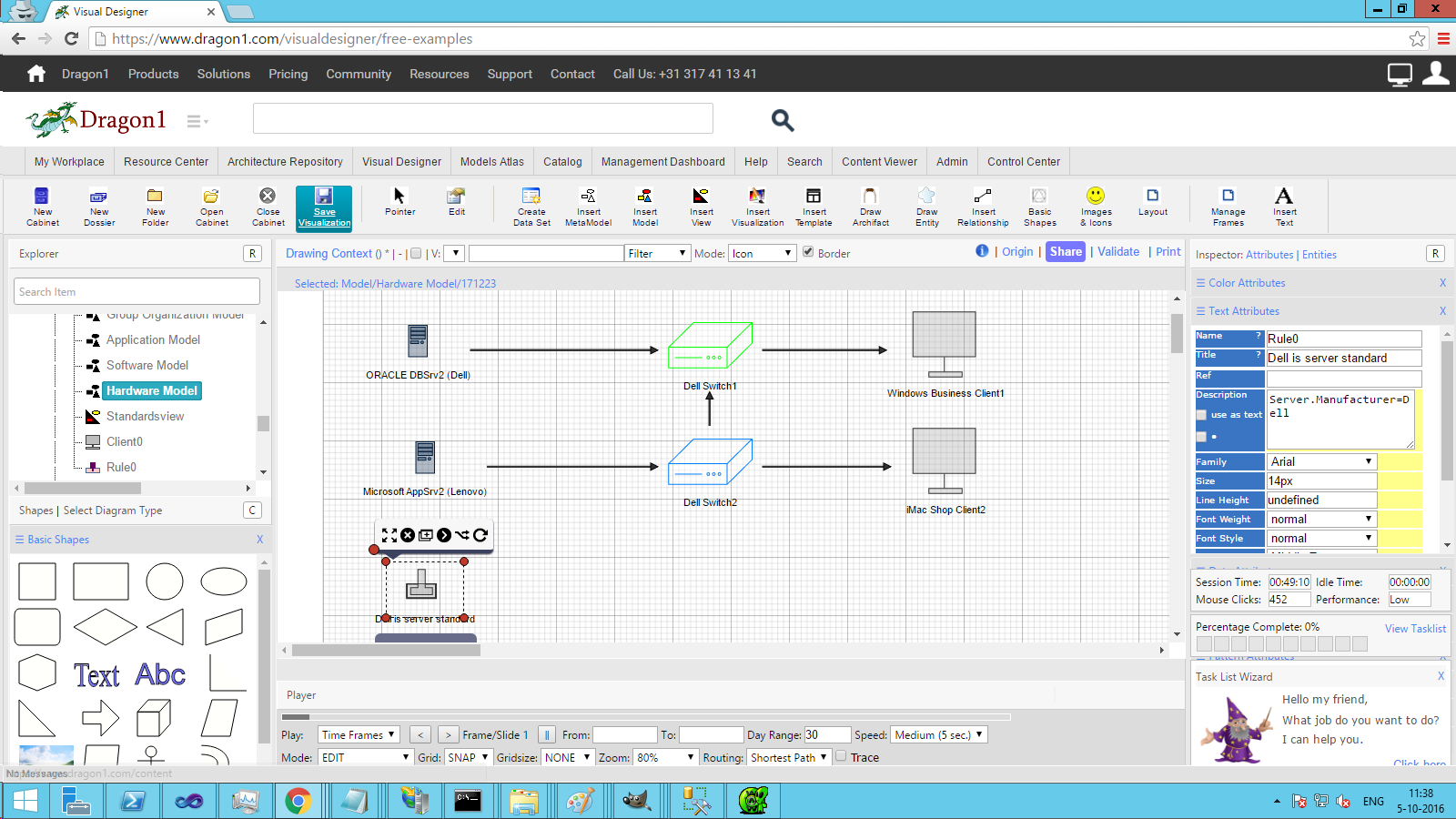Create a New Folder from toolbar
This screenshot has width=1456, height=819.
[x=156, y=206]
